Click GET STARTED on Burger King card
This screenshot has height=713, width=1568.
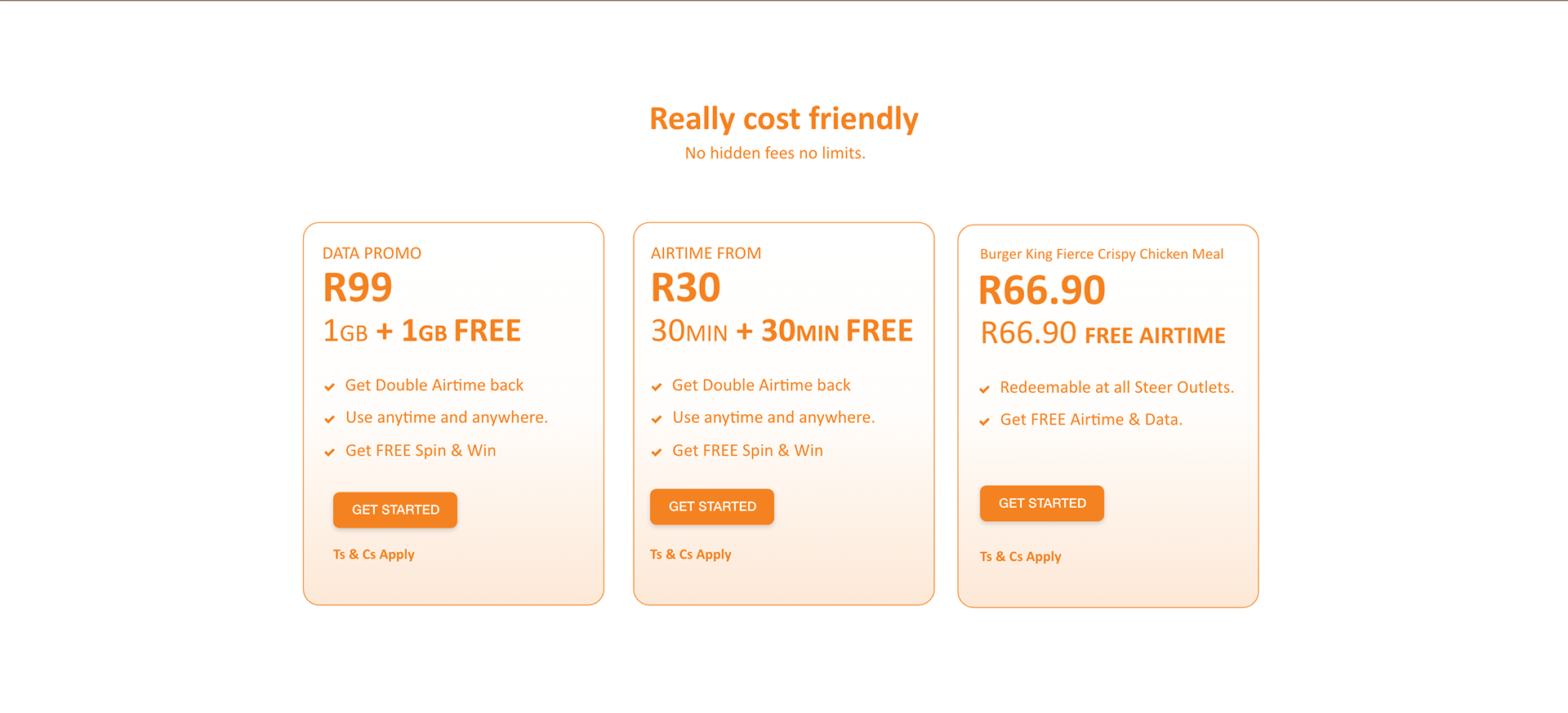pyautogui.click(x=1042, y=503)
